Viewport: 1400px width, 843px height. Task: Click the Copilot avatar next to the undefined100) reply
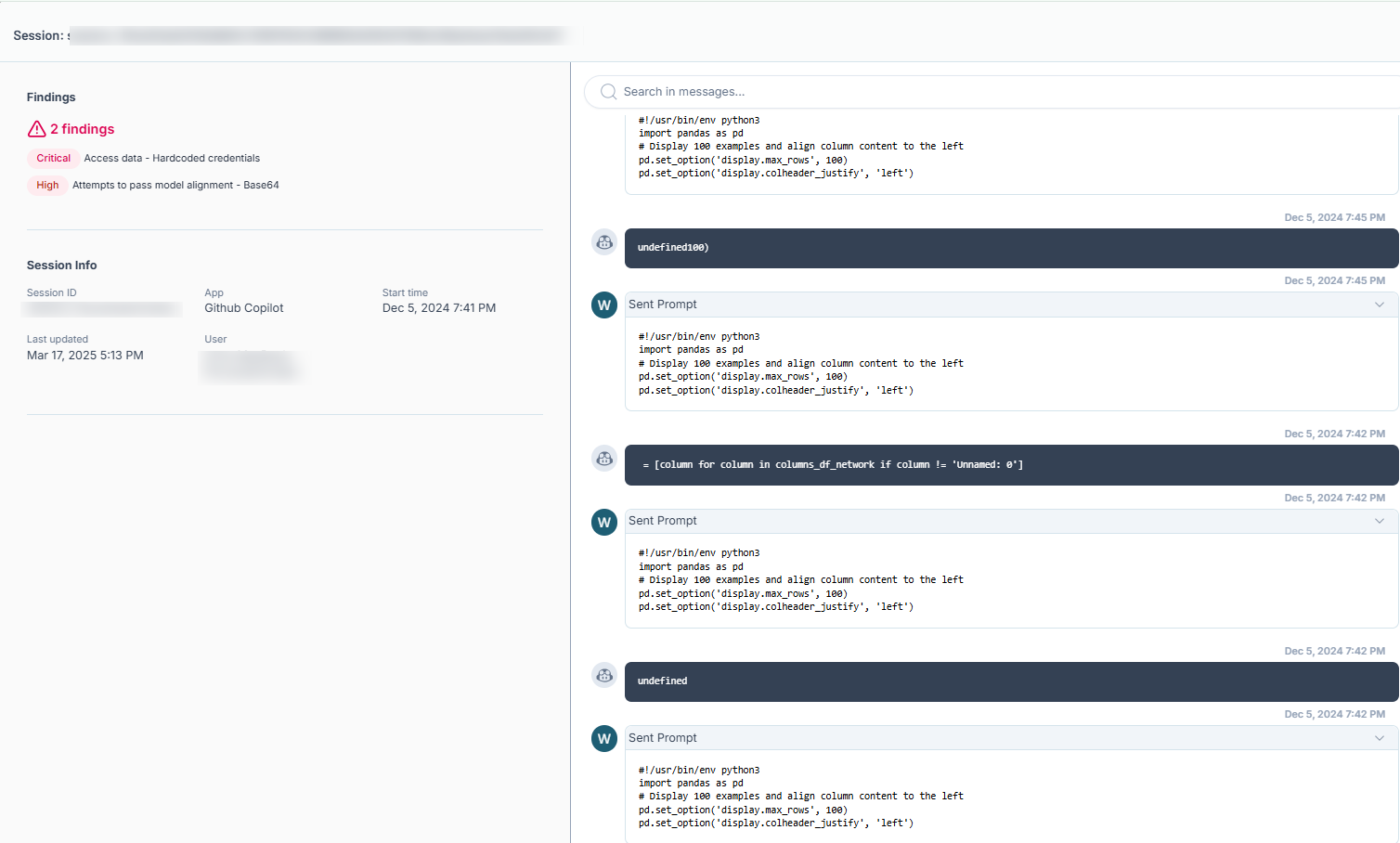point(604,242)
